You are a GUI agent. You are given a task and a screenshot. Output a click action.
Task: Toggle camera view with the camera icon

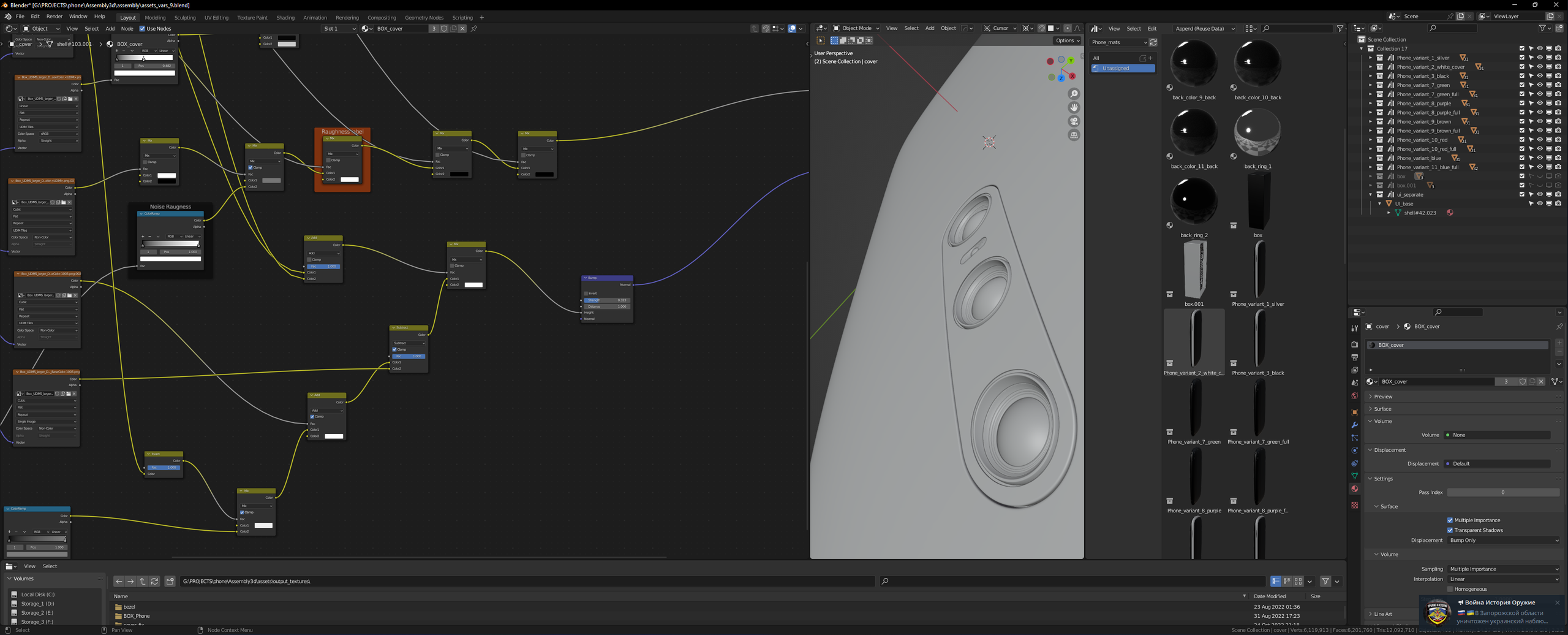(x=1074, y=121)
